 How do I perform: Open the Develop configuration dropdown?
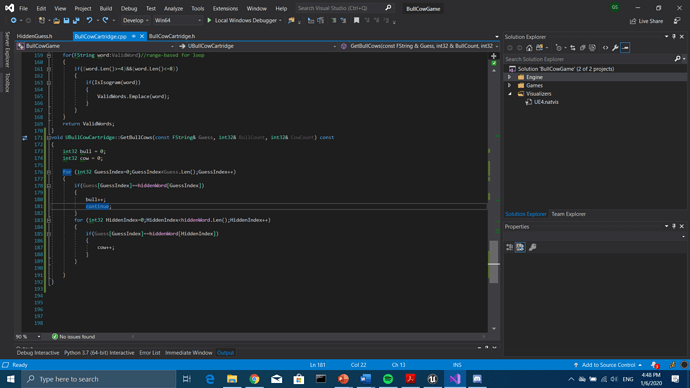pyautogui.click(x=136, y=20)
